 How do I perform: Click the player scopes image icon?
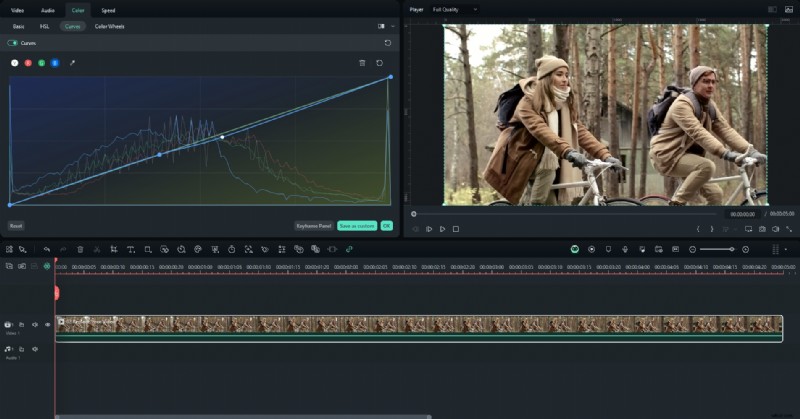pos(788,9)
